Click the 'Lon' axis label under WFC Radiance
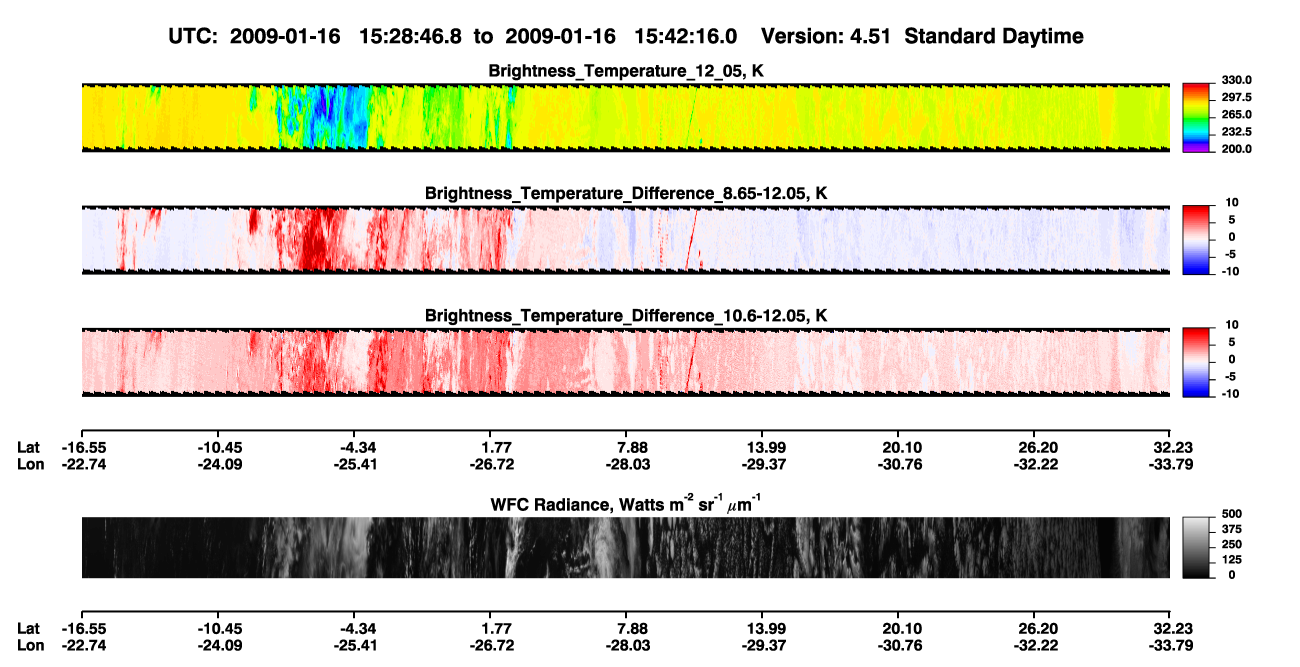The image size is (1300, 667). (x=30, y=646)
